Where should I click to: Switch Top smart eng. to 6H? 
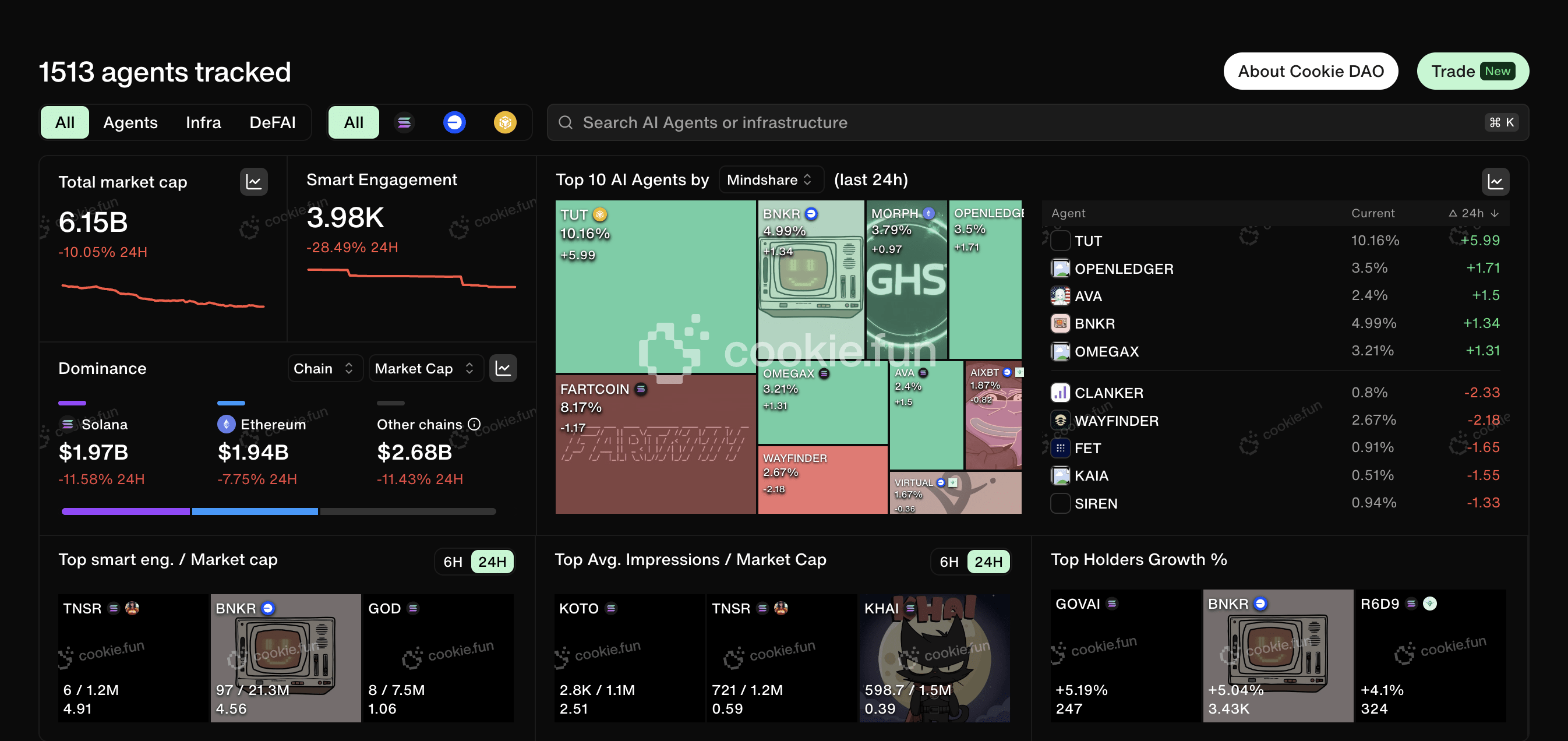tap(452, 562)
